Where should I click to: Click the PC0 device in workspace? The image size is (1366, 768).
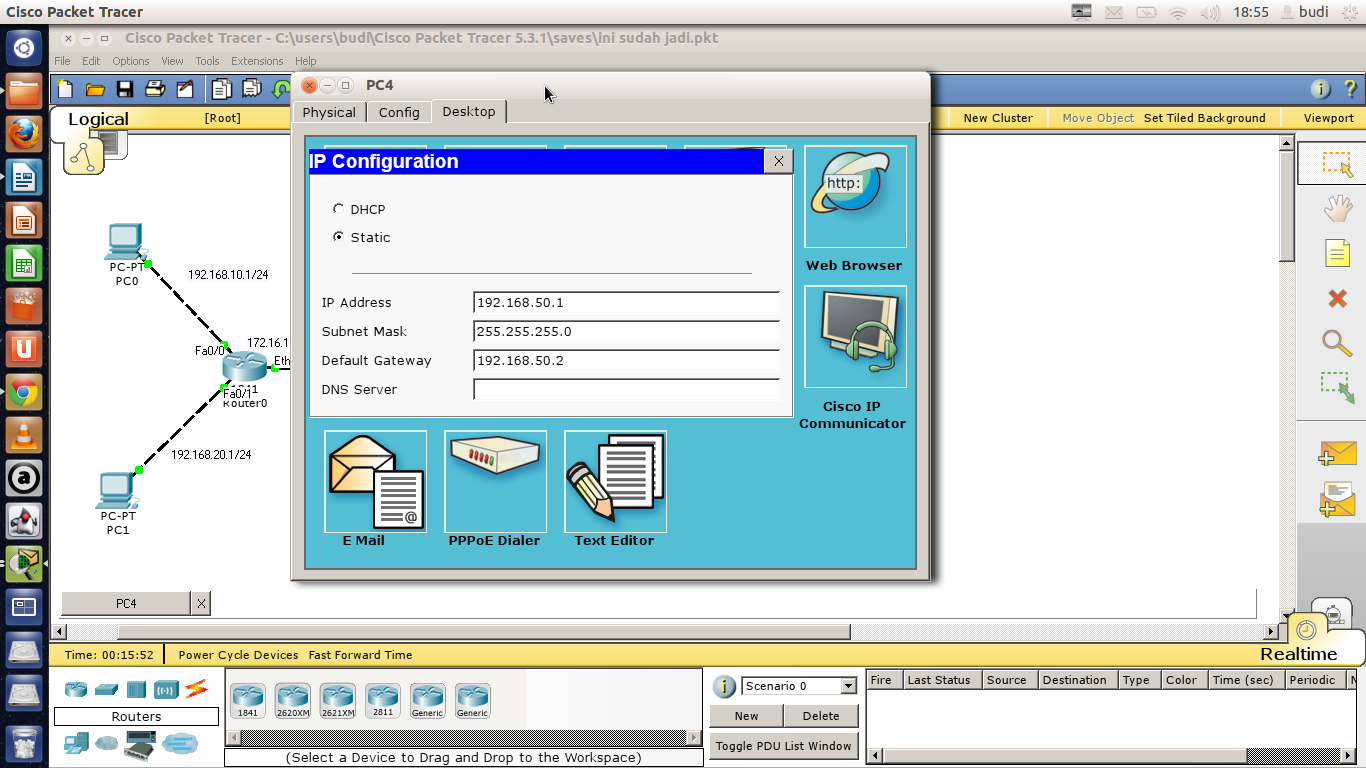[126, 242]
